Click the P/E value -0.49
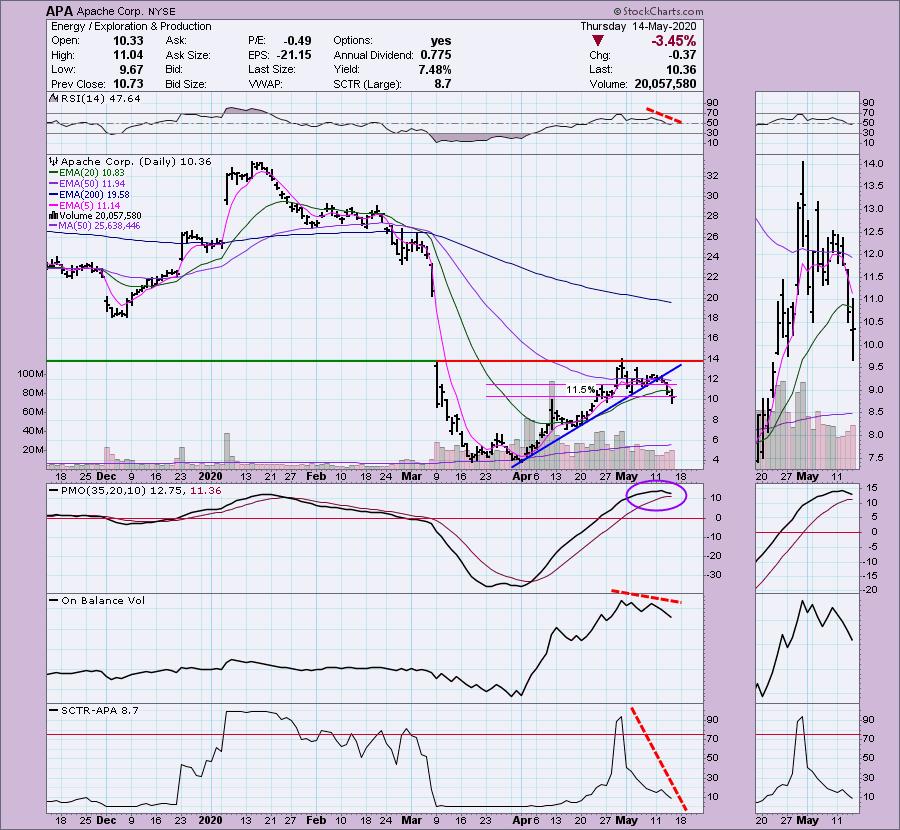 click(x=297, y=41)
